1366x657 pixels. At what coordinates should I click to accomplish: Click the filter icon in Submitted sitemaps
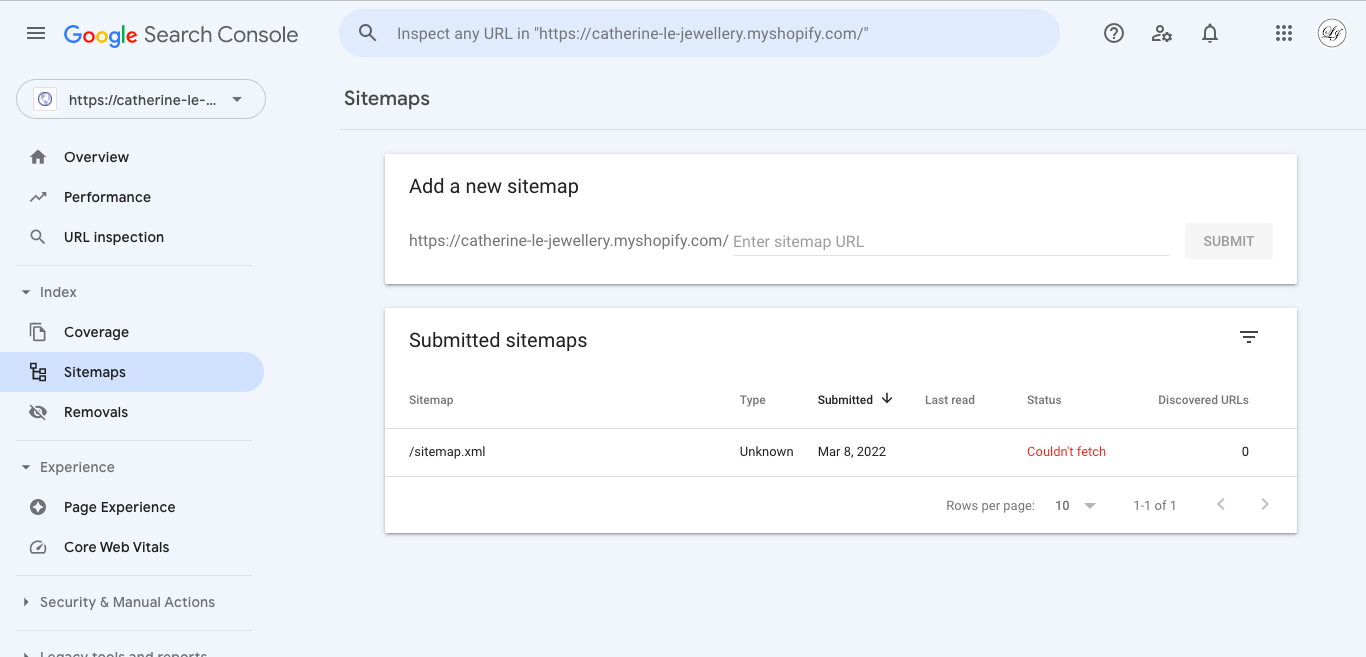point(1248,337)
